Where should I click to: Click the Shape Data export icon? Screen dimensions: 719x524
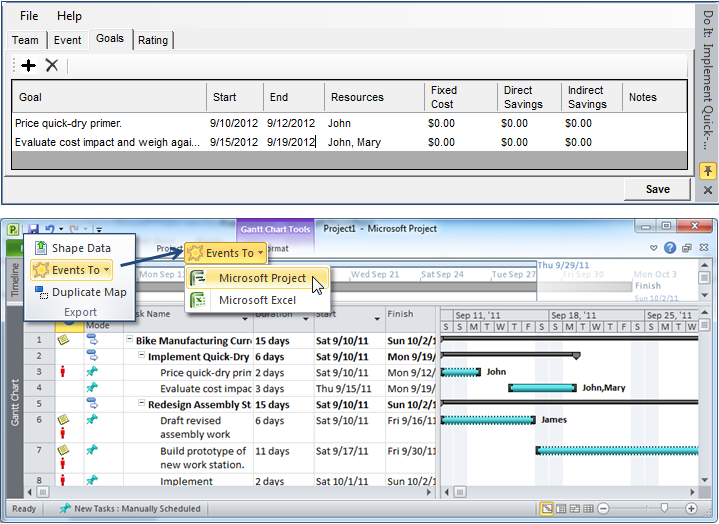coord(41,248)
